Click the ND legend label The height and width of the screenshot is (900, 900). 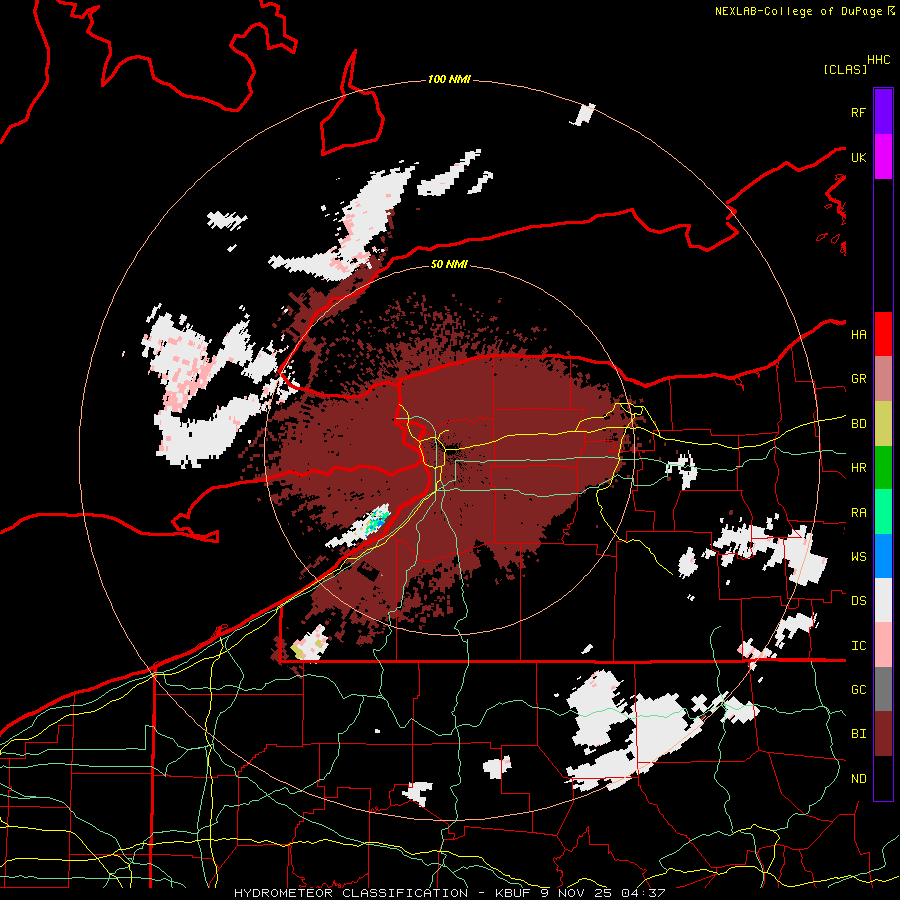coord(858,779)
